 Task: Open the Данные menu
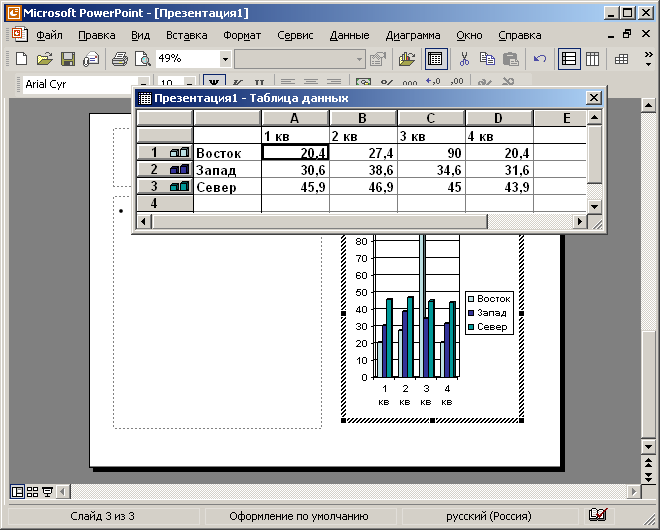point(349,35)
